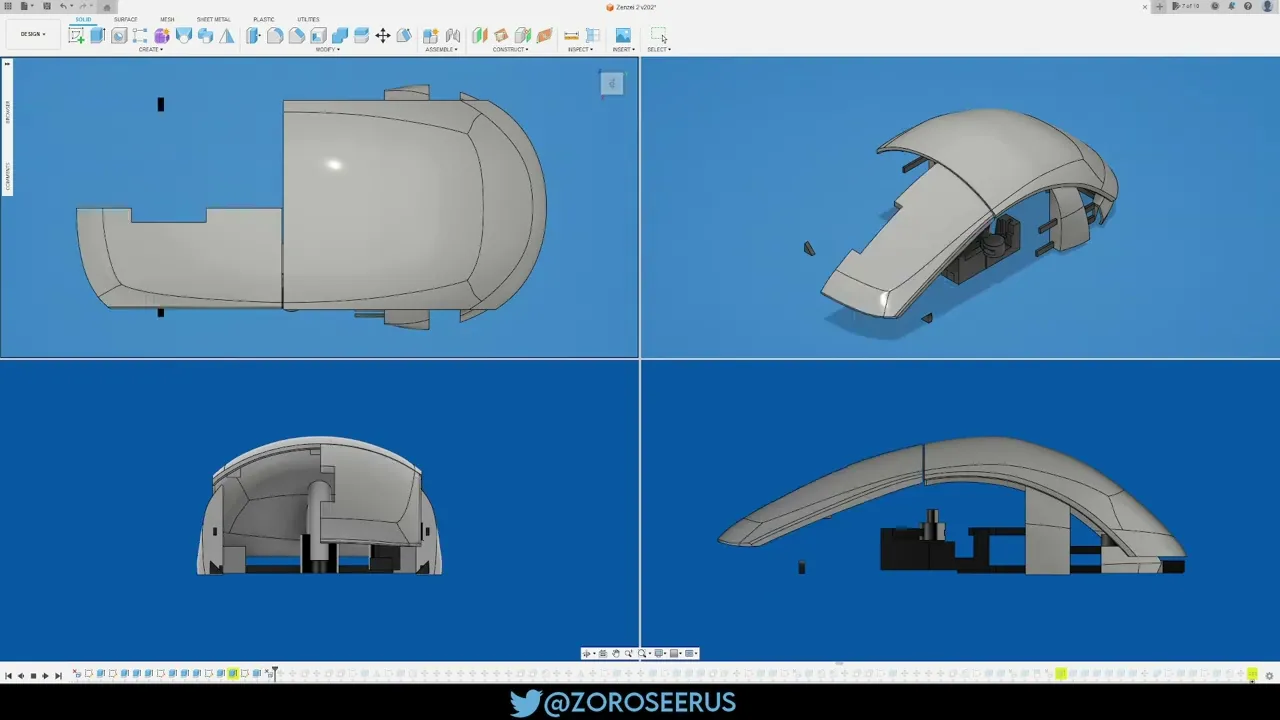Open the data panel grid icon
The image size is (1280, 720).
coord(7,6)
